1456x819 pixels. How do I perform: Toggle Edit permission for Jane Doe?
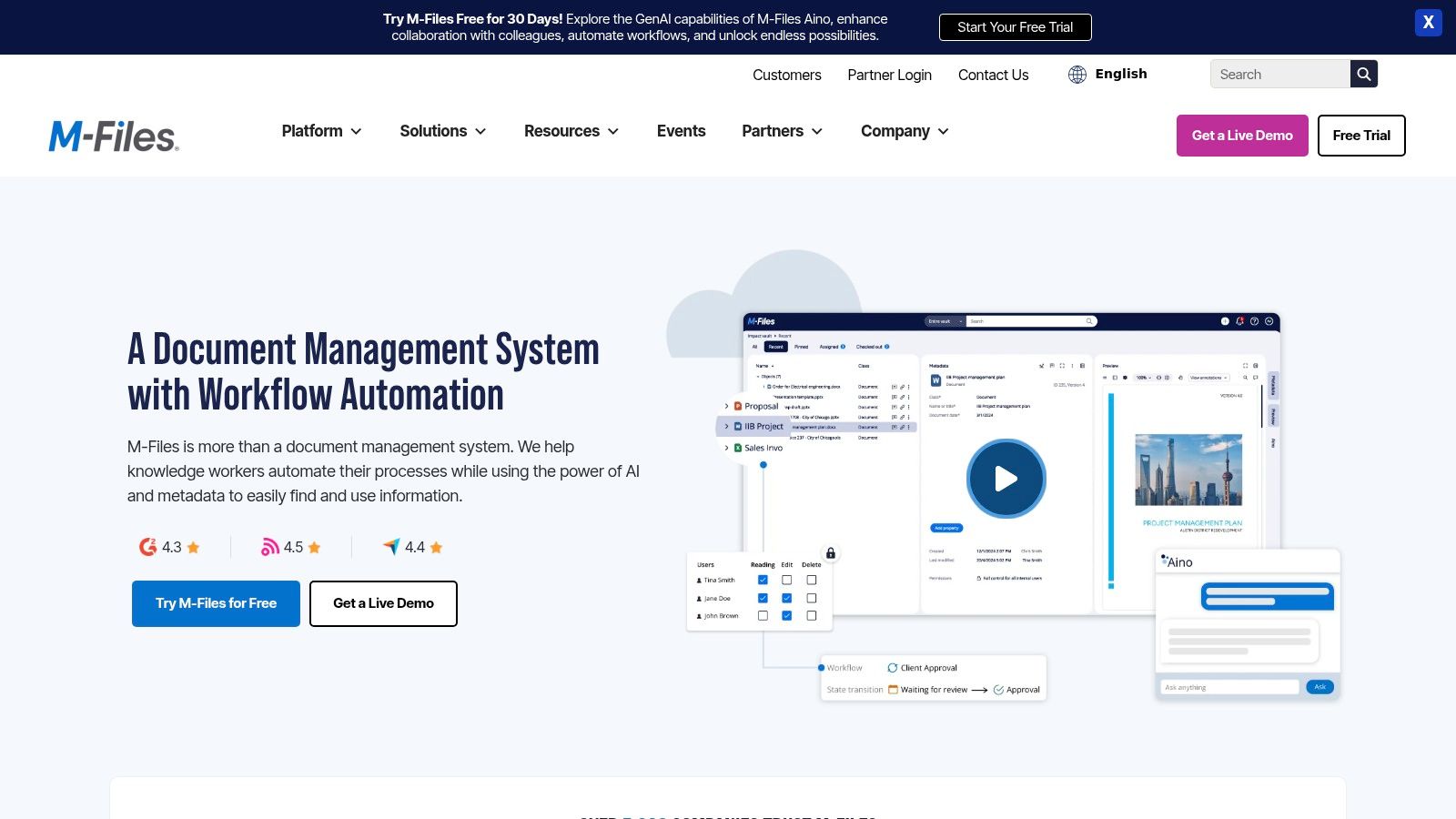point(787,598)
